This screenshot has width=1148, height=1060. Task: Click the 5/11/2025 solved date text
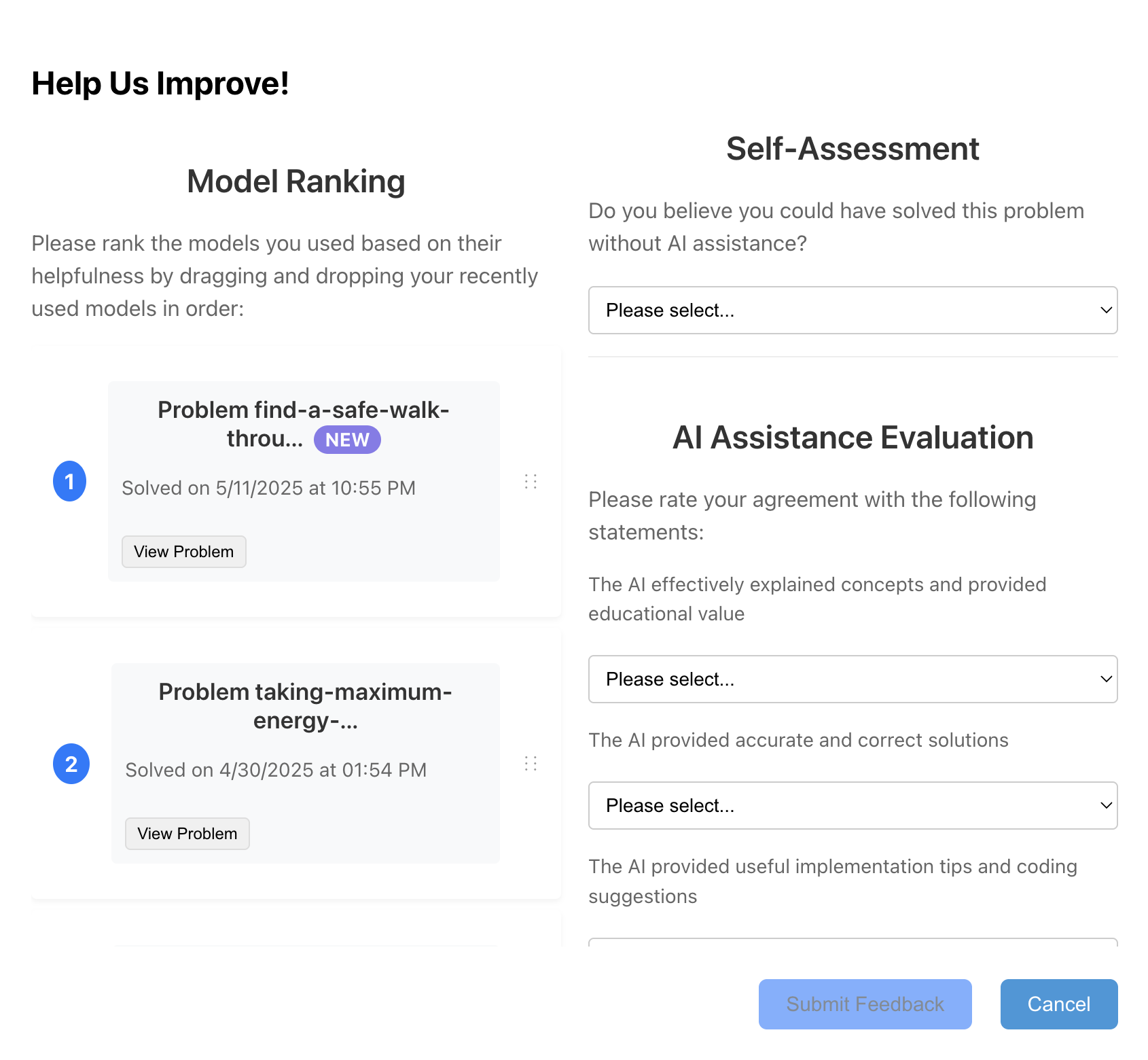[268, 488]
